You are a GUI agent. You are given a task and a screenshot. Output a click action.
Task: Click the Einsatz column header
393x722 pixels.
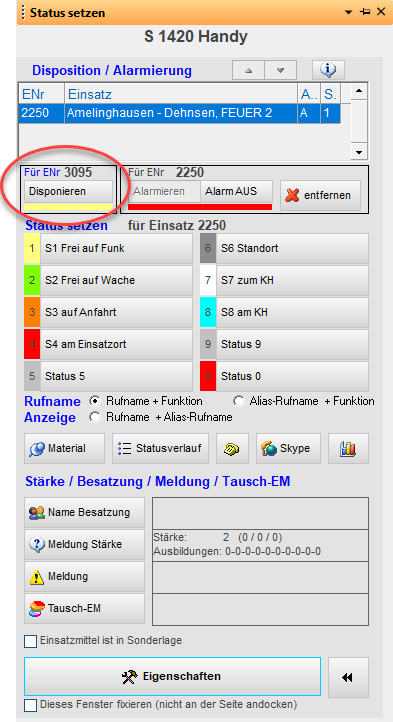point(181,94)
